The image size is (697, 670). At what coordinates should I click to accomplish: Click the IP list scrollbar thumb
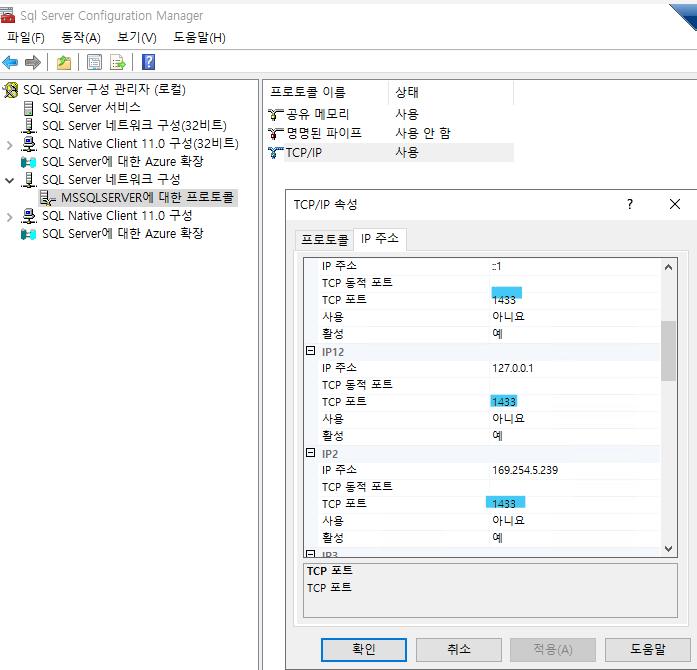pyautogui.click(x=668, y=351)
